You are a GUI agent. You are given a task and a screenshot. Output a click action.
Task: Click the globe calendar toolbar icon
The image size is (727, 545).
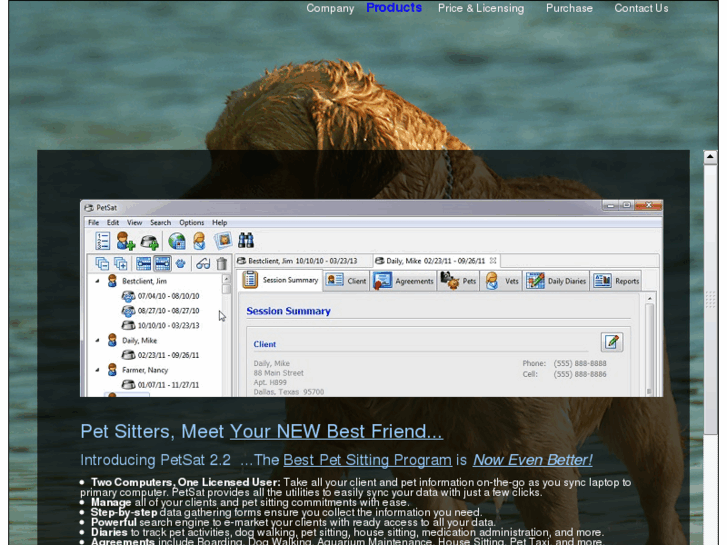tap(177, 241)
